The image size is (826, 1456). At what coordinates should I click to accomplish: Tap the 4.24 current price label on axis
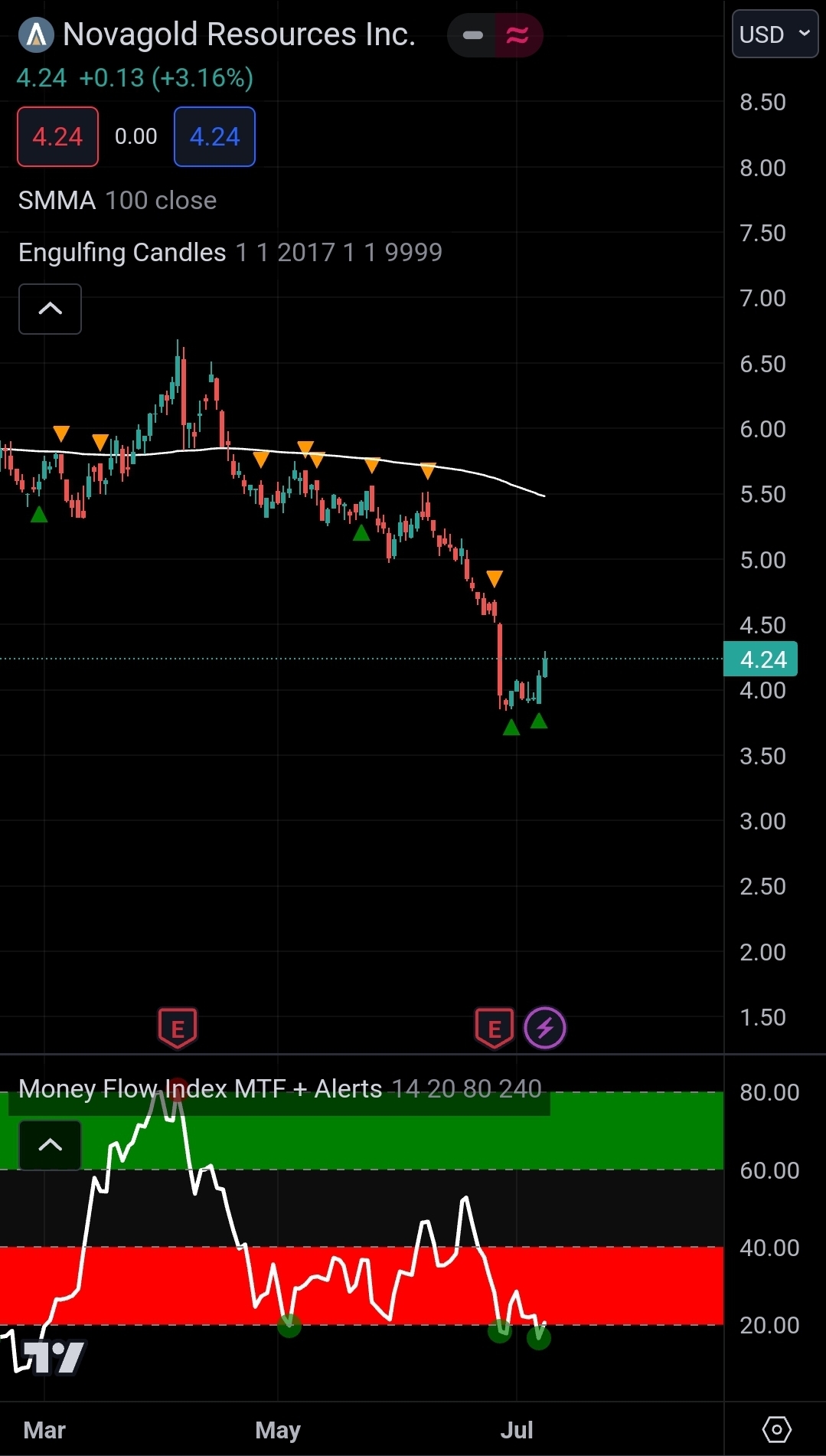[761, 659]
